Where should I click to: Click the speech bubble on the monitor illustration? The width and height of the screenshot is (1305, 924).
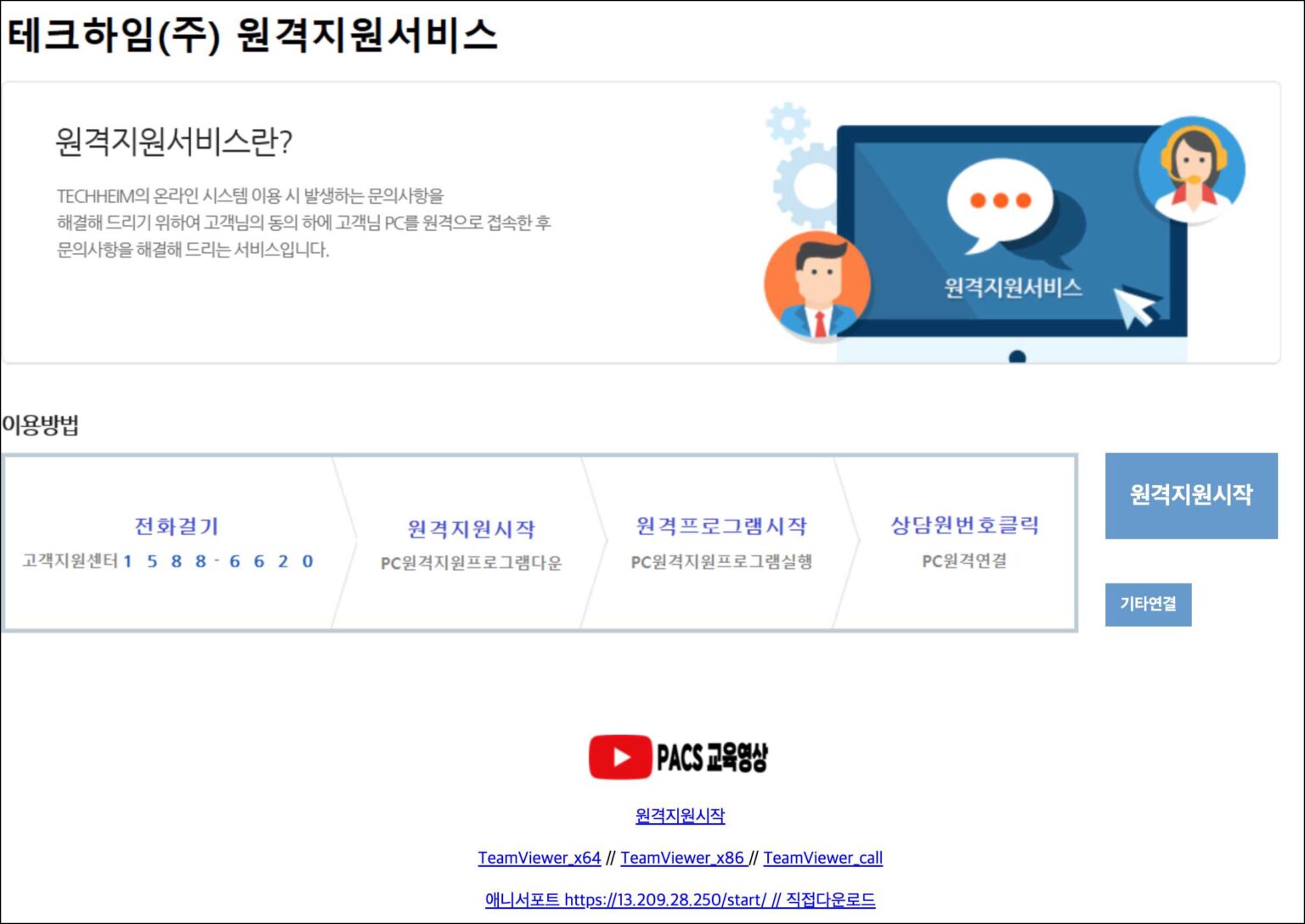coord(1003,204)
